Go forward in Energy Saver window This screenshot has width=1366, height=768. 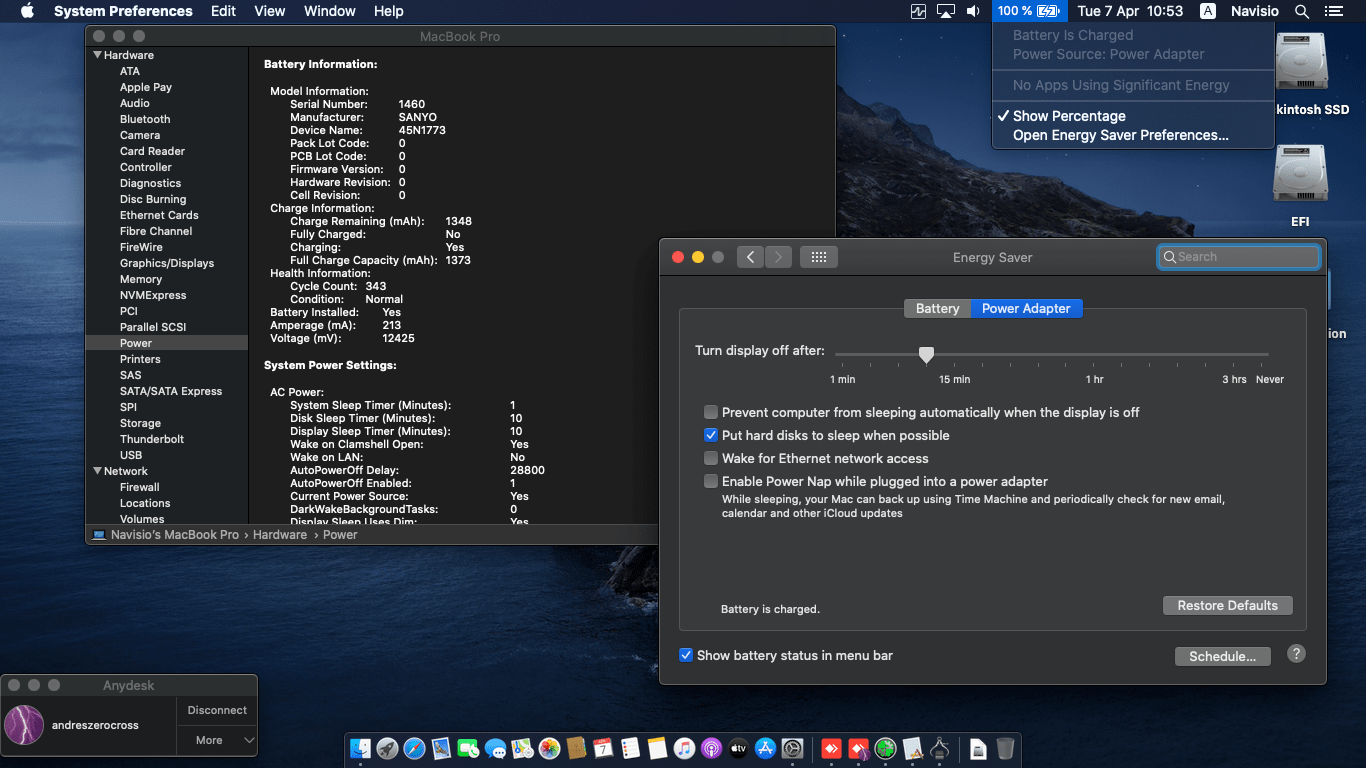click(778, 257)
